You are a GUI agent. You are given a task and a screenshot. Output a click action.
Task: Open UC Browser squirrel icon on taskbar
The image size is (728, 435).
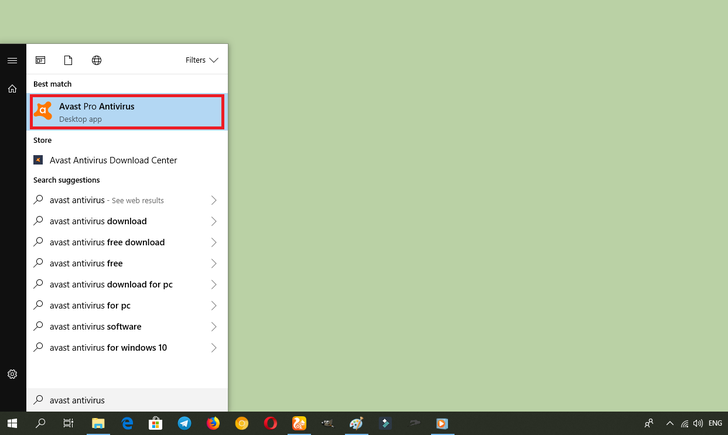coord(299,423)
